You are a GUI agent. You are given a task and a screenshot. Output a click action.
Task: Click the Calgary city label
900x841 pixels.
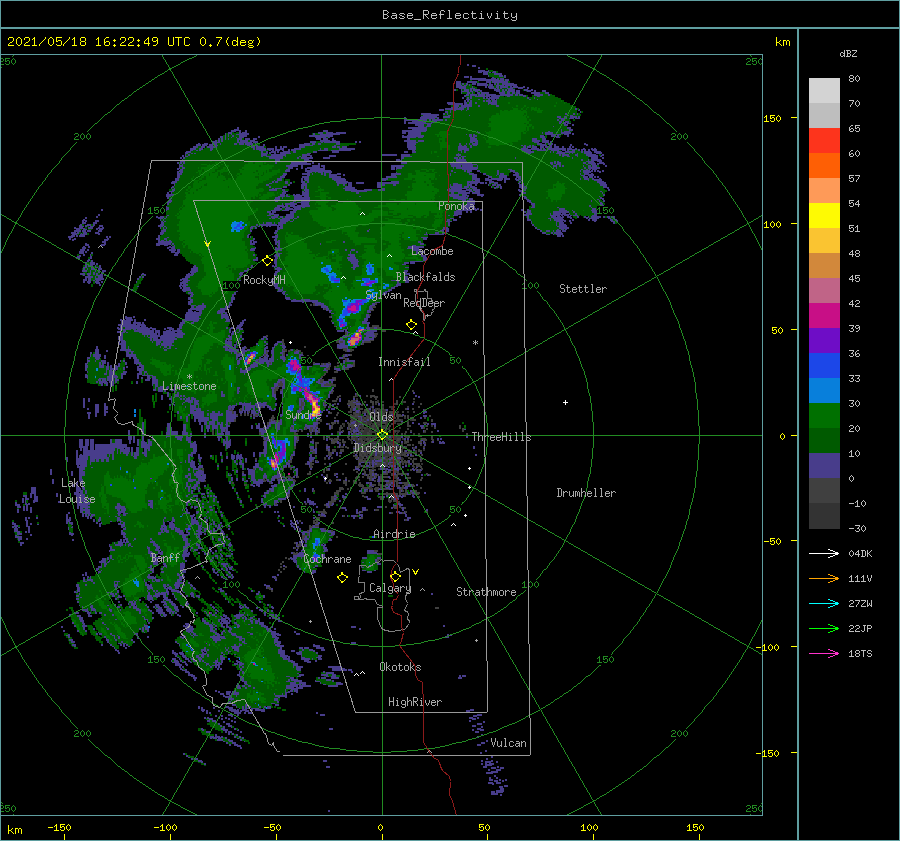coord(390,588)
